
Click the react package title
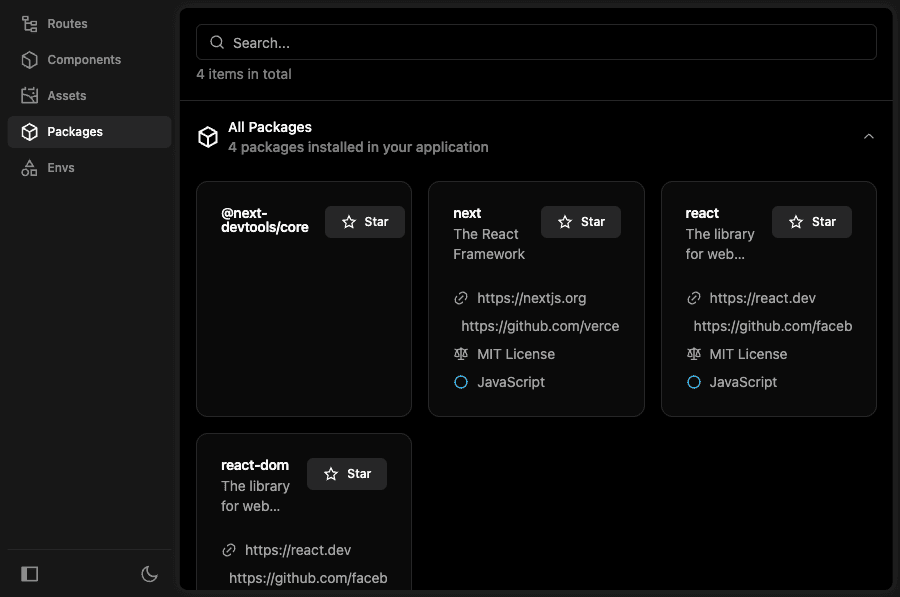click(x=702, y=214)
